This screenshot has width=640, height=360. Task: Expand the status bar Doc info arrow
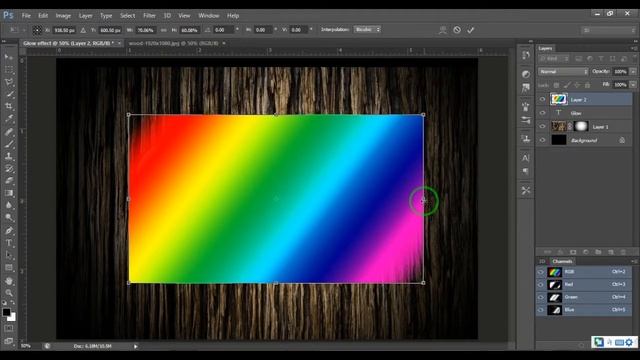tap(136, 346)
